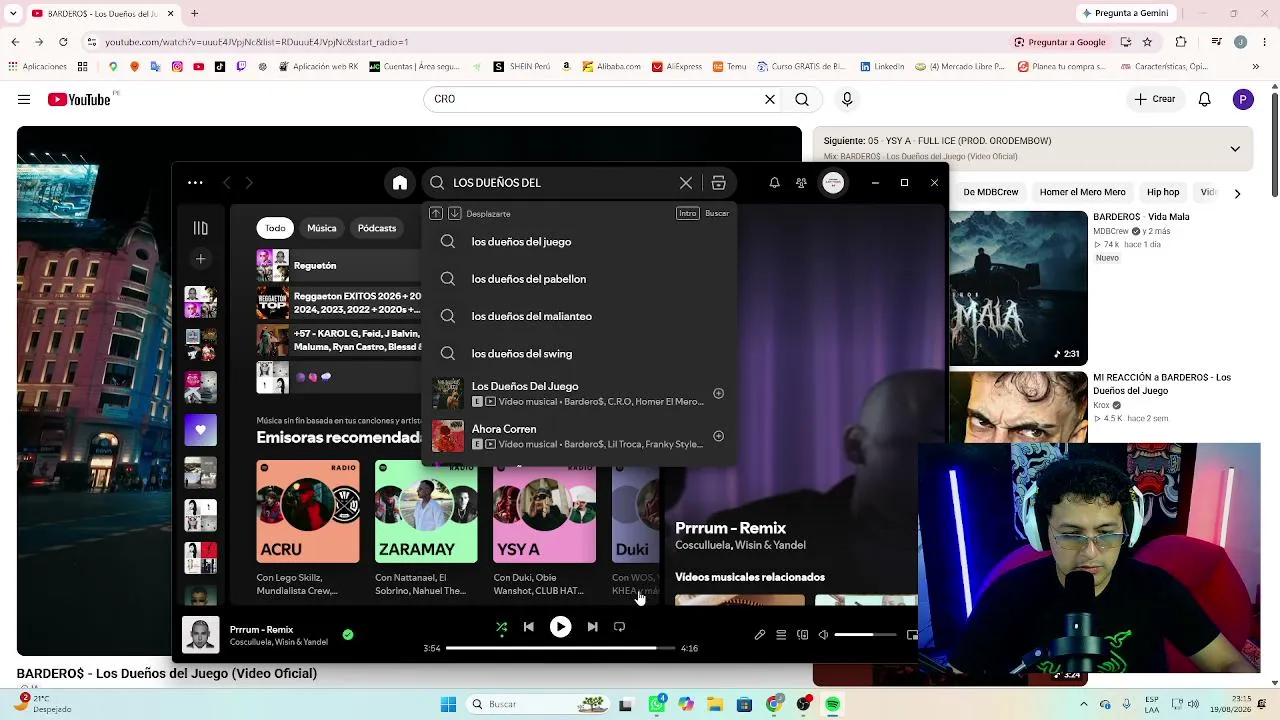Open Spotify notifications bell
The height and width of the screenshot is (720, 1280).
774,183
